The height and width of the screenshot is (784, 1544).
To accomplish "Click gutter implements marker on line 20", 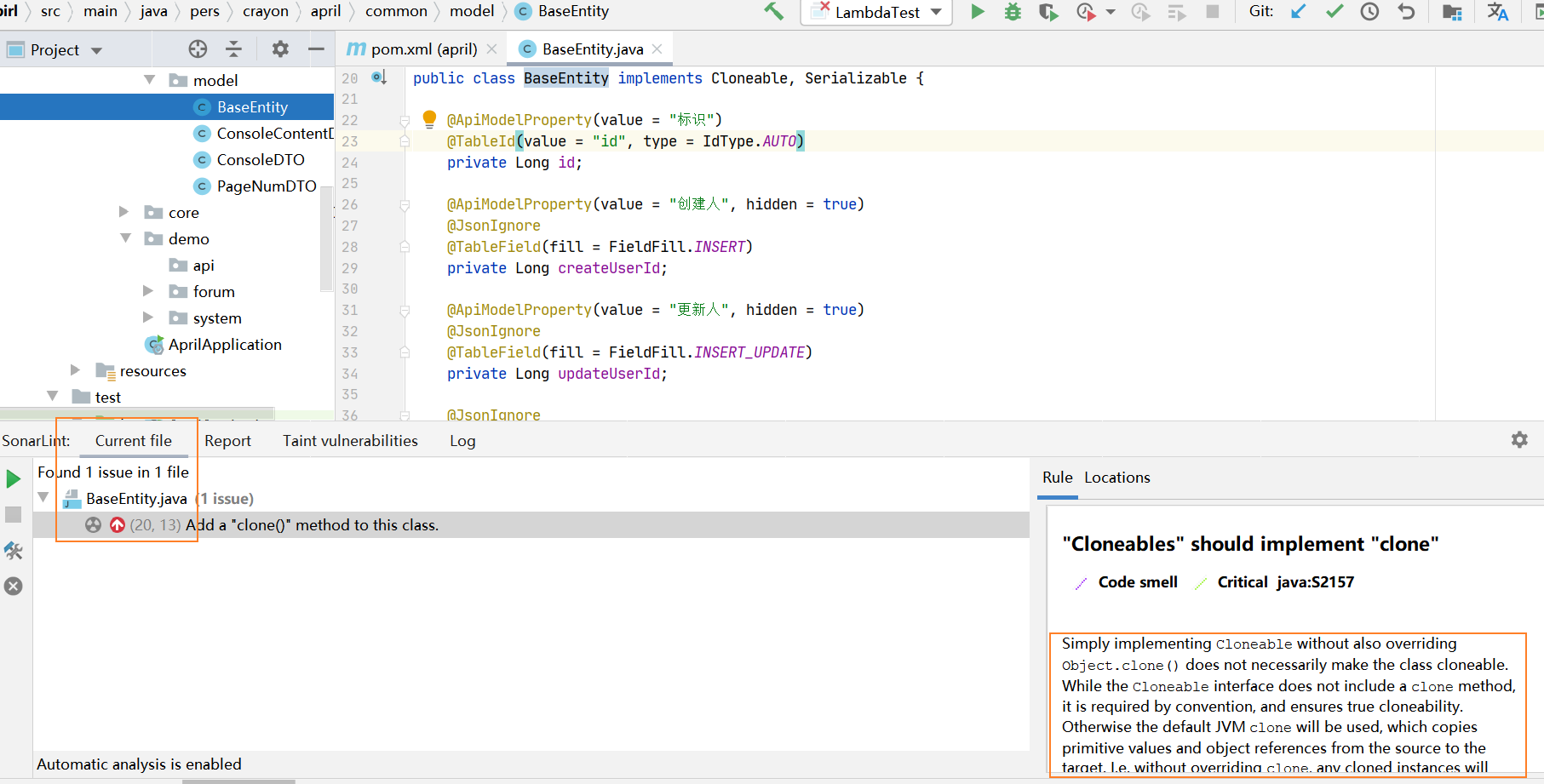I will tap(379, 77).
